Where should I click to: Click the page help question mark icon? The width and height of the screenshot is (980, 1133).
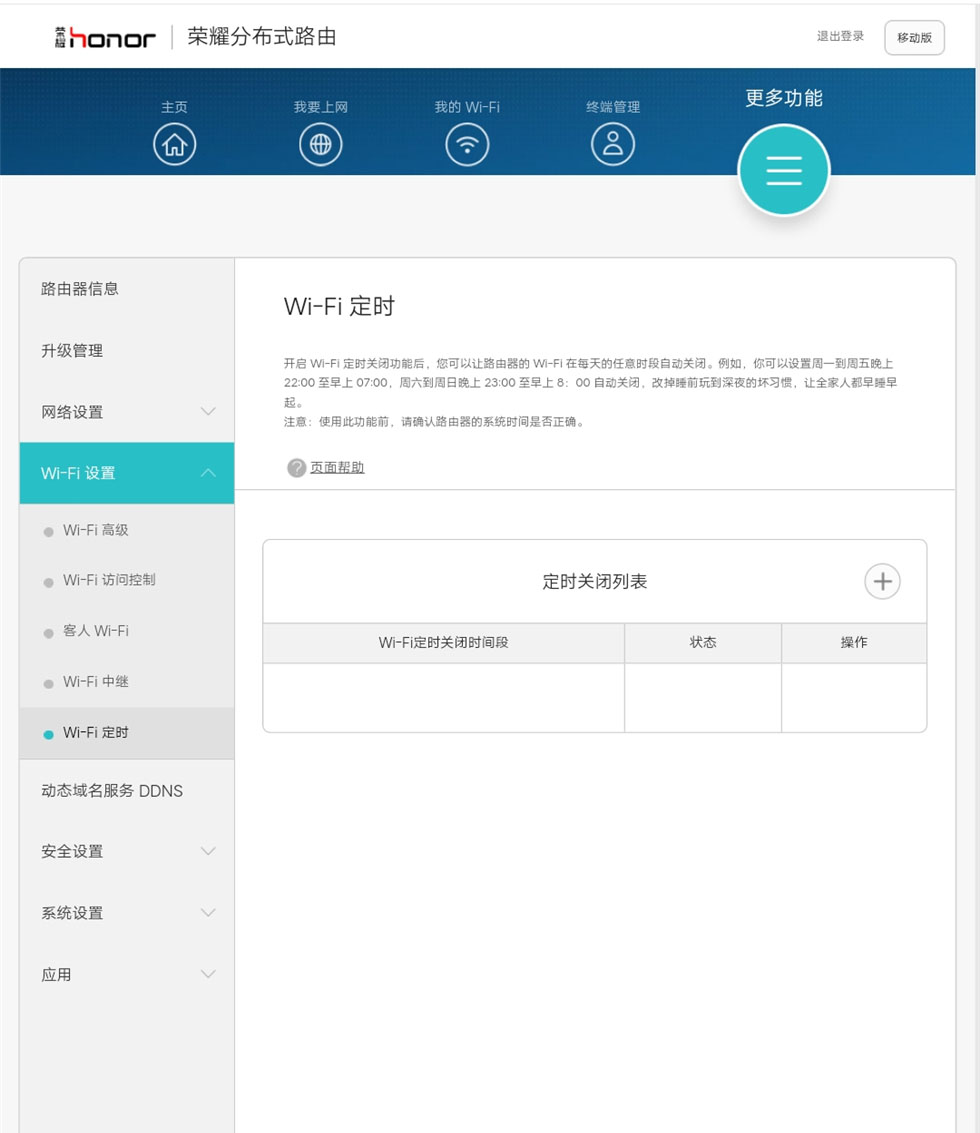tap(297, 468)
